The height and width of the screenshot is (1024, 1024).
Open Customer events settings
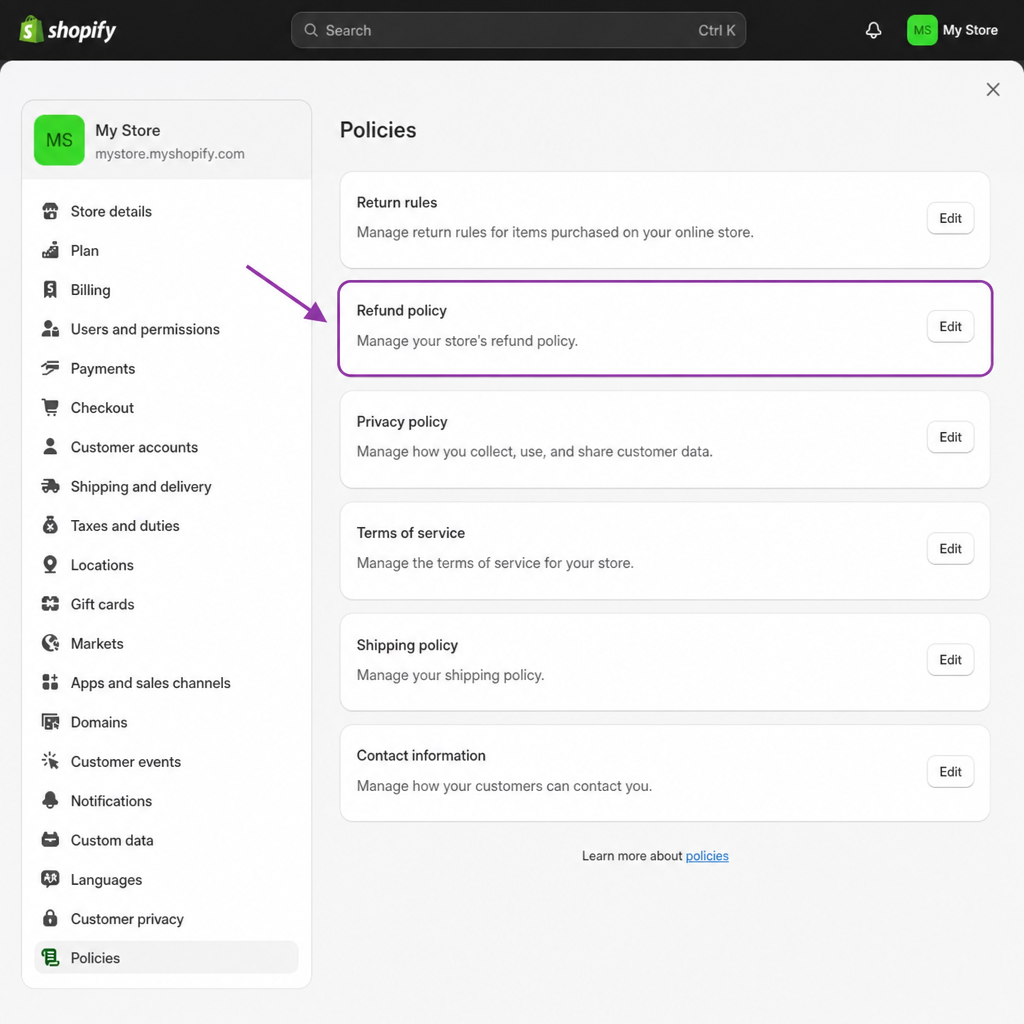167,761
